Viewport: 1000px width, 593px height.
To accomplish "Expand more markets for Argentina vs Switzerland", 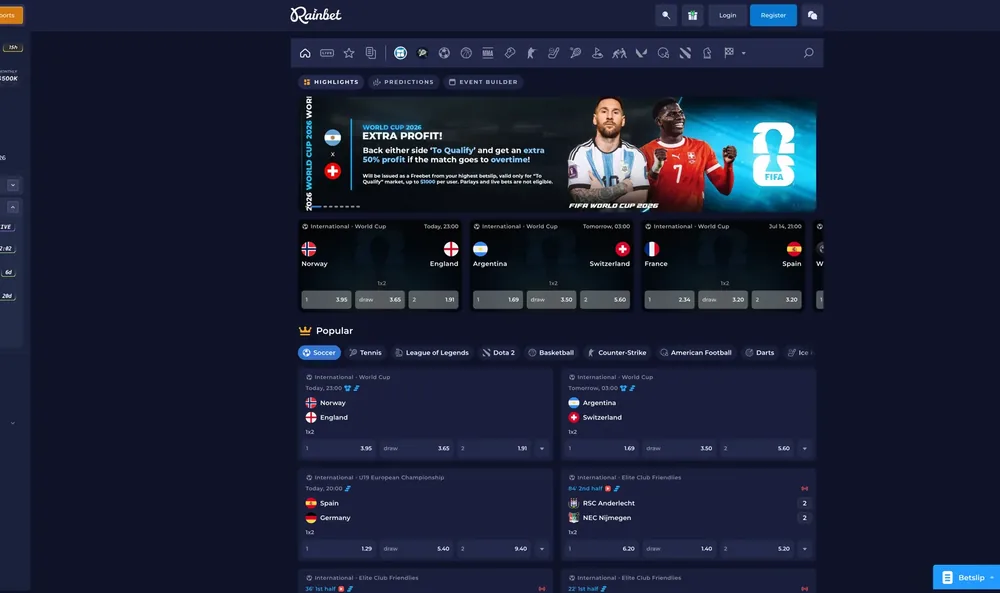I will pos(805,448).
